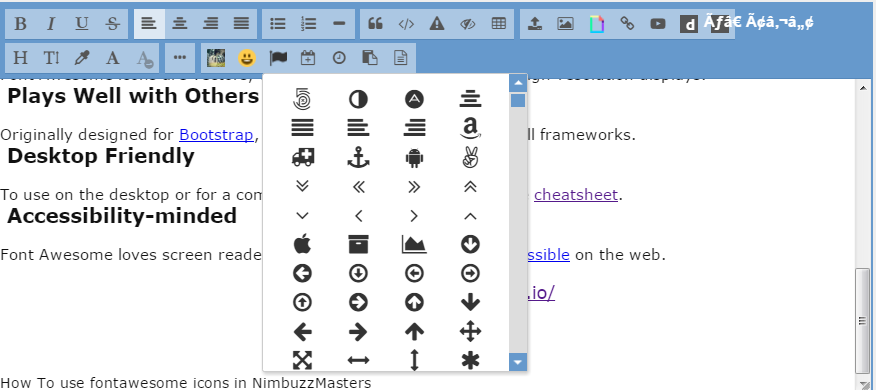Pick the angle-double-down icon

pyautogui.click(x=302, y=187)
